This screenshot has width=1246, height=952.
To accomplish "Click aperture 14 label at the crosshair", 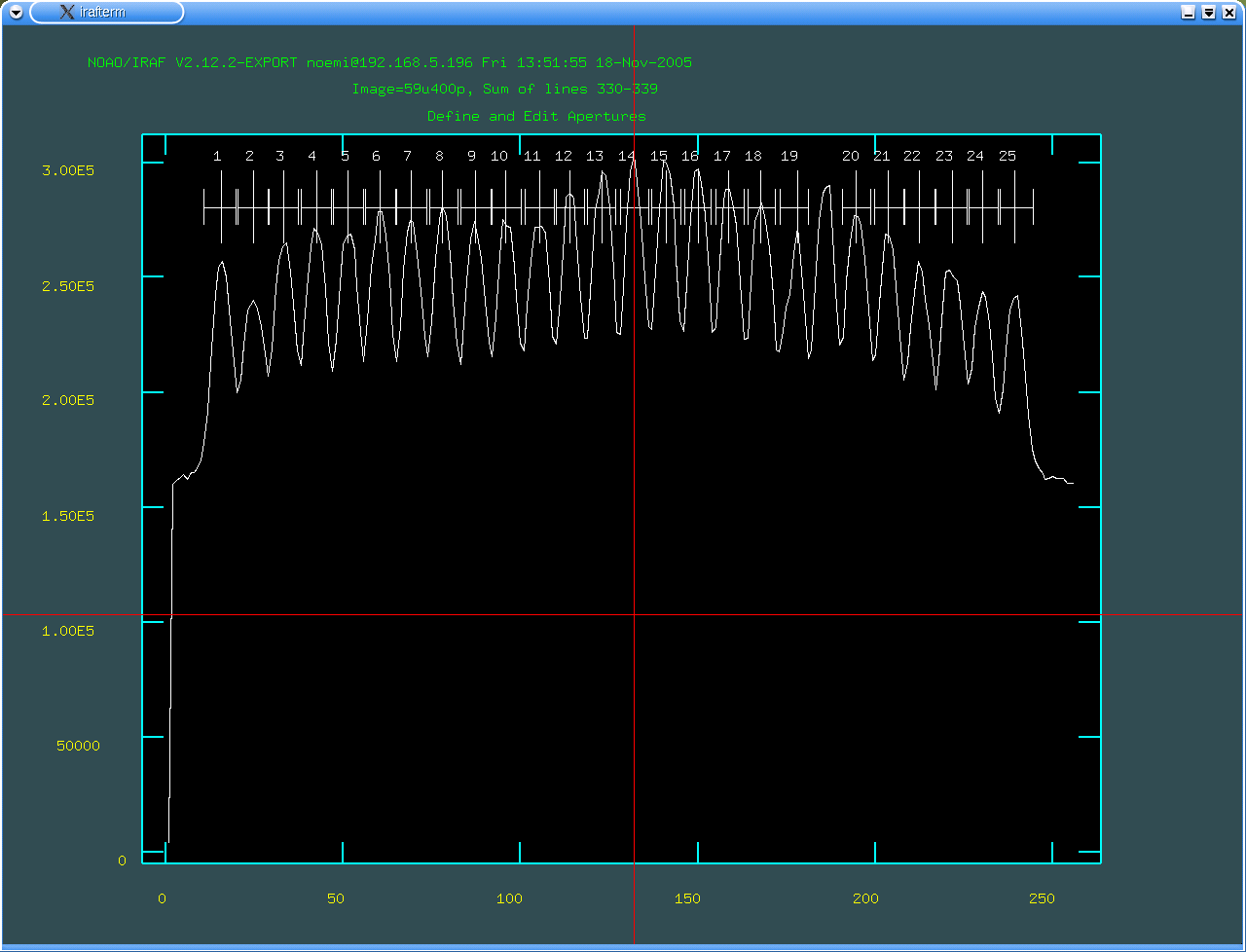I will (626, 156).
